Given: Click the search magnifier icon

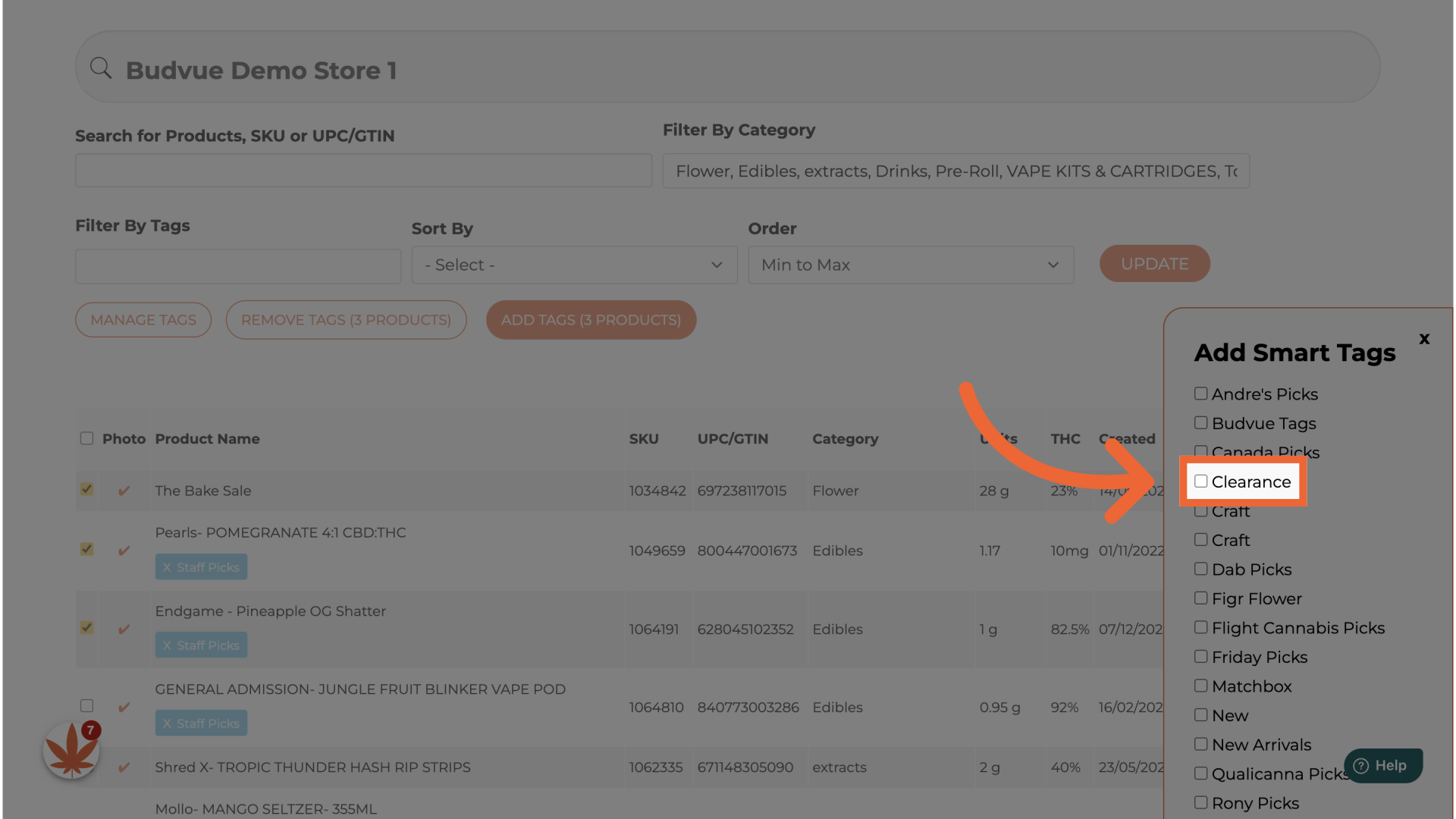Looking at the screenshot, I should pyautogui.click(x=101, y=68).
